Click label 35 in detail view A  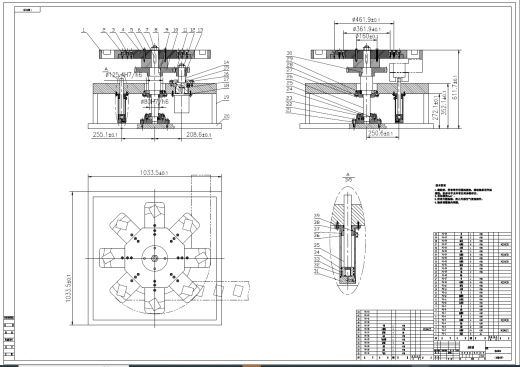pyautogui.click(x=317, y=245)
